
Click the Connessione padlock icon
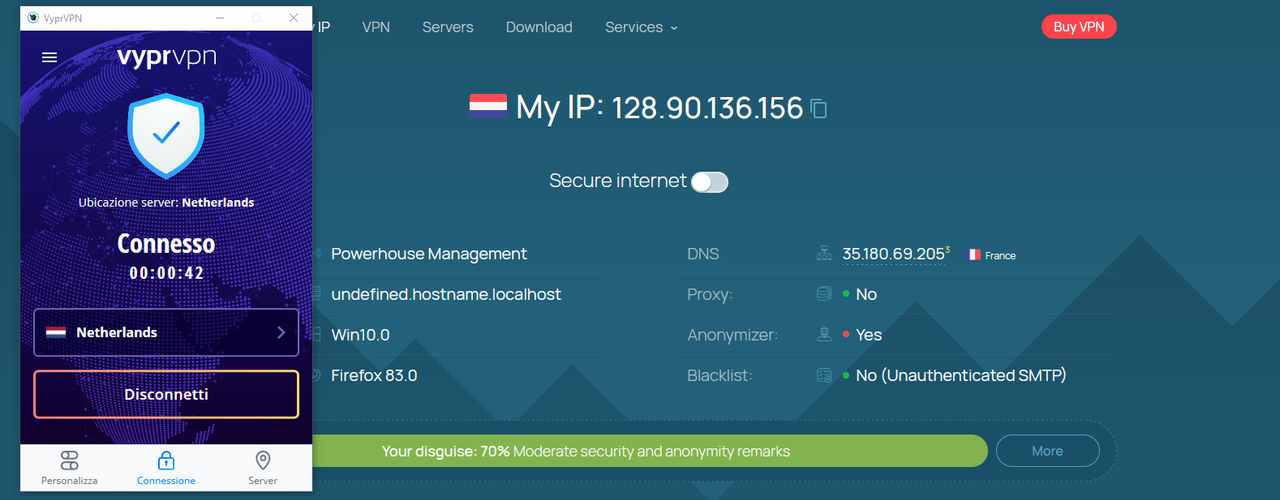[166, 460]
